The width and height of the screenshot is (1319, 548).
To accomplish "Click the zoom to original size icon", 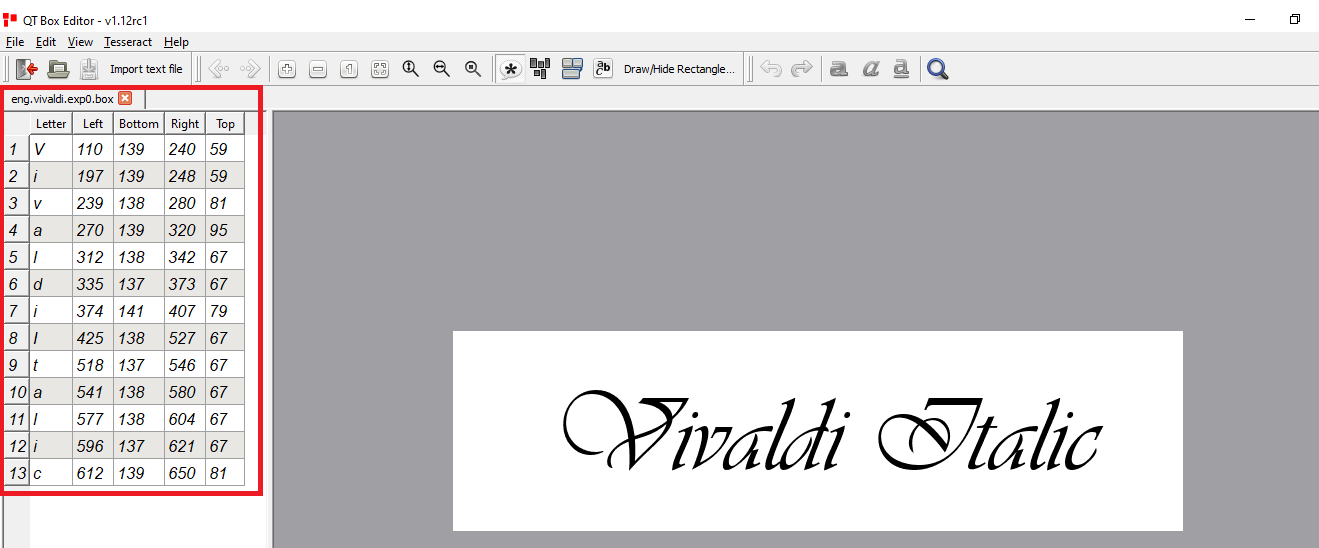I will pos(349,69).
